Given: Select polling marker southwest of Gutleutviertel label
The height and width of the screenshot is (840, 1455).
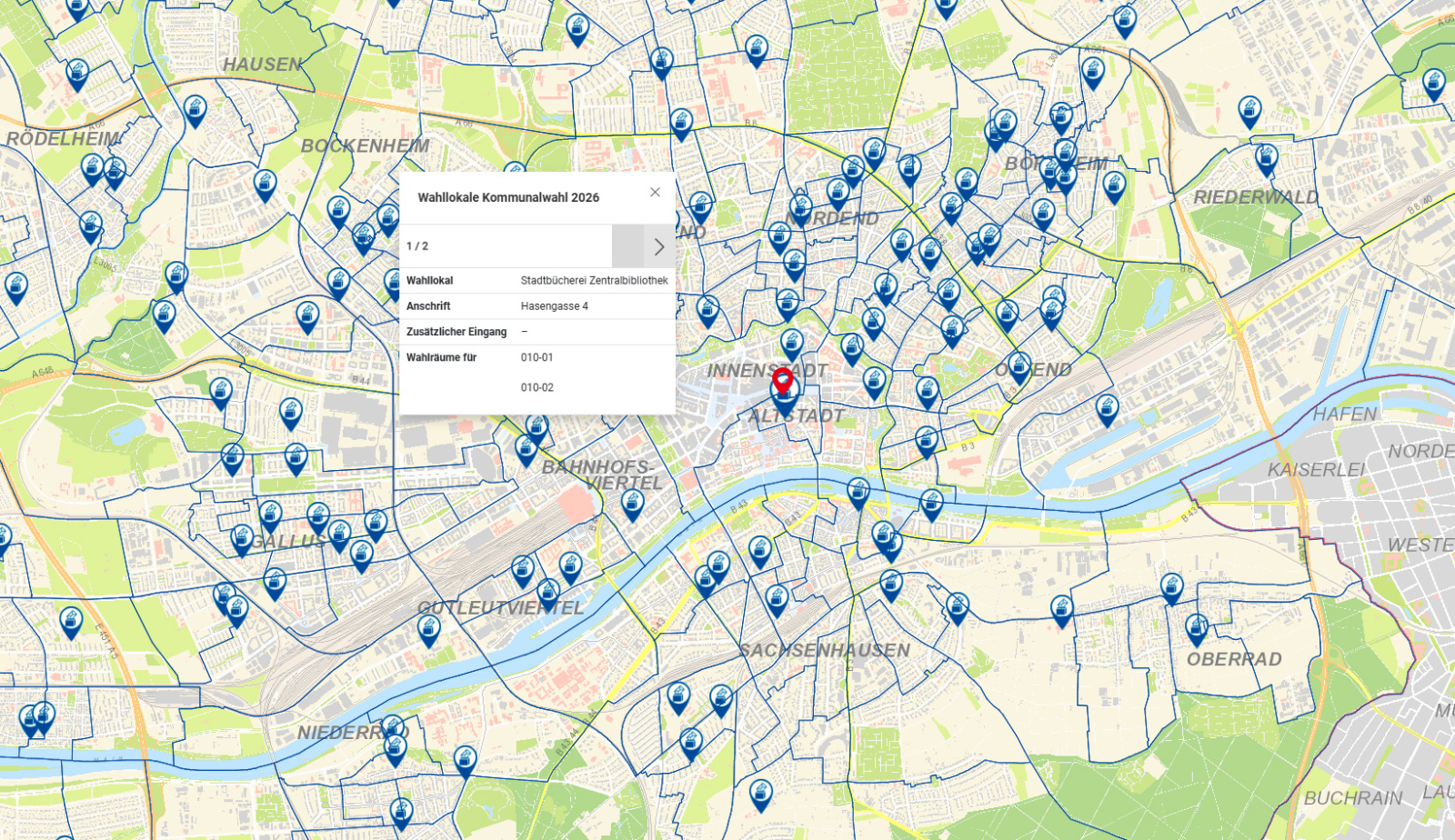Looking at the screenshot, I should coord(429,629).
